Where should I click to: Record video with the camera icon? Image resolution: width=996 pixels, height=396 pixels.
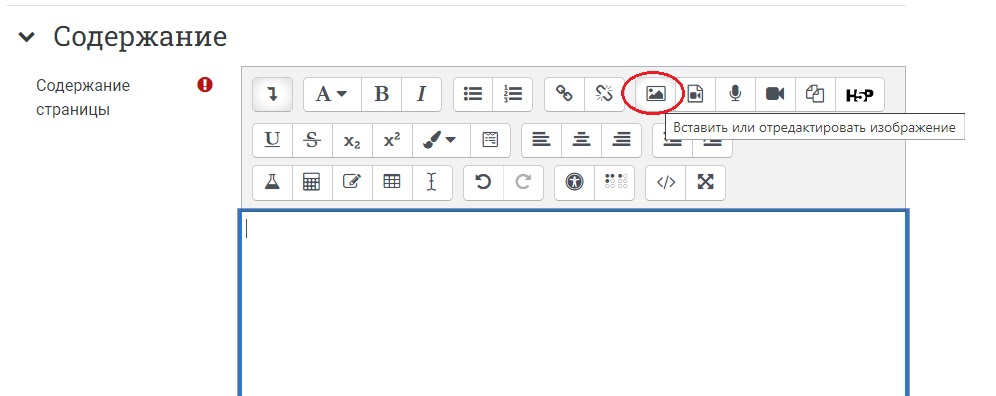click(x=775, y=94)
